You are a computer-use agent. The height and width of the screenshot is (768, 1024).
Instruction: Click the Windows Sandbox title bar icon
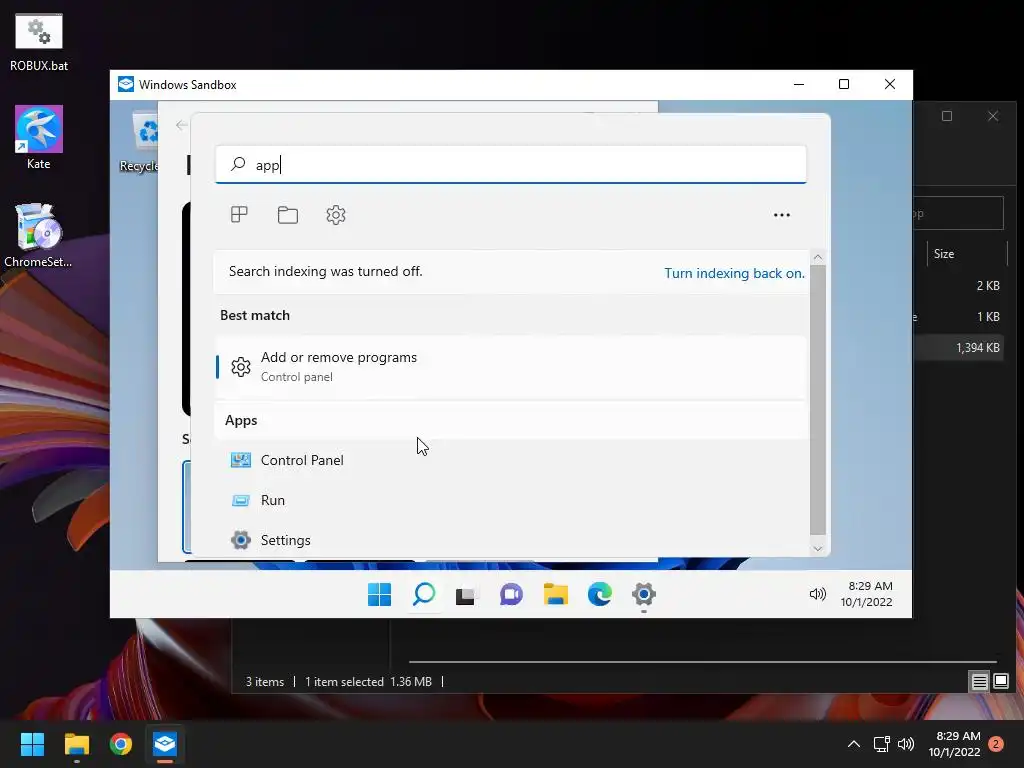[x=125, y=84]
